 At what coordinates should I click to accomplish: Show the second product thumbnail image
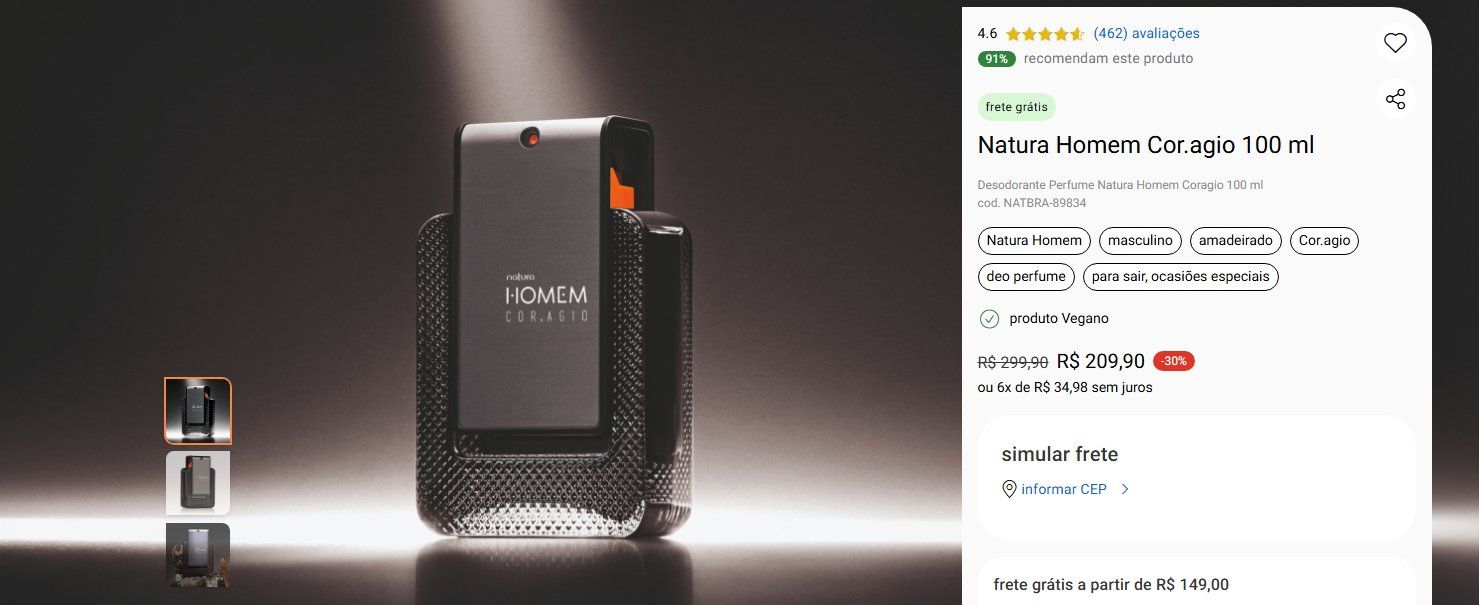pos(198,483)
